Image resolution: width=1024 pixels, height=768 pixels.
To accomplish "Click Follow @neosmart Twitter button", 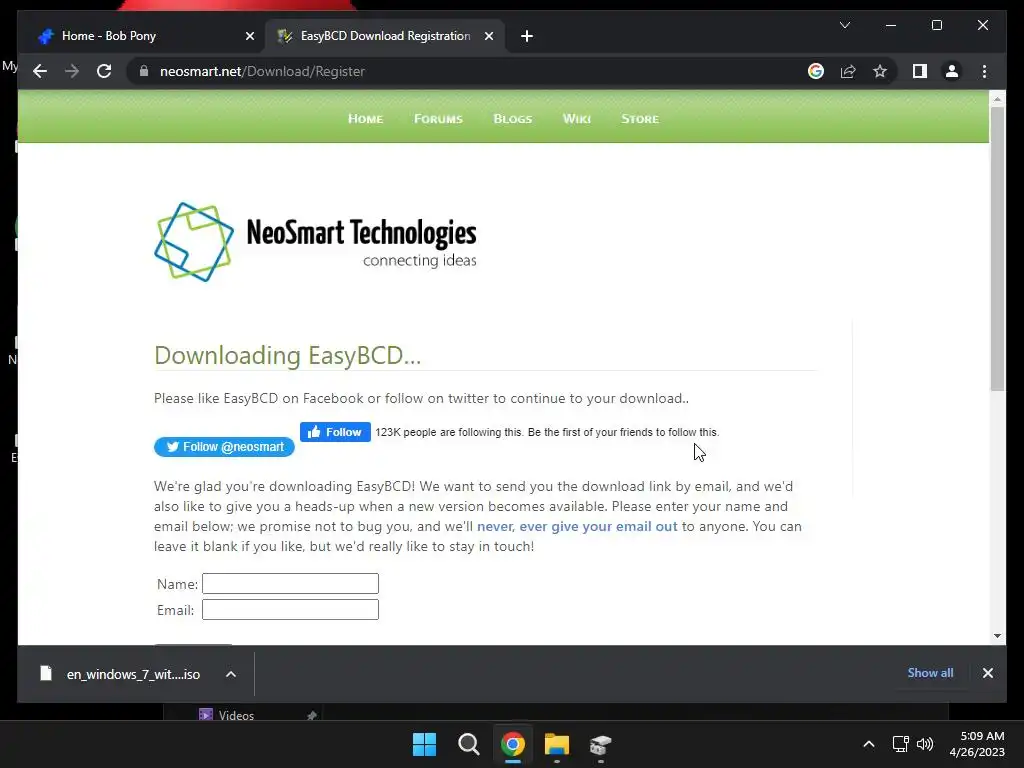I will (x=224, y=447).
